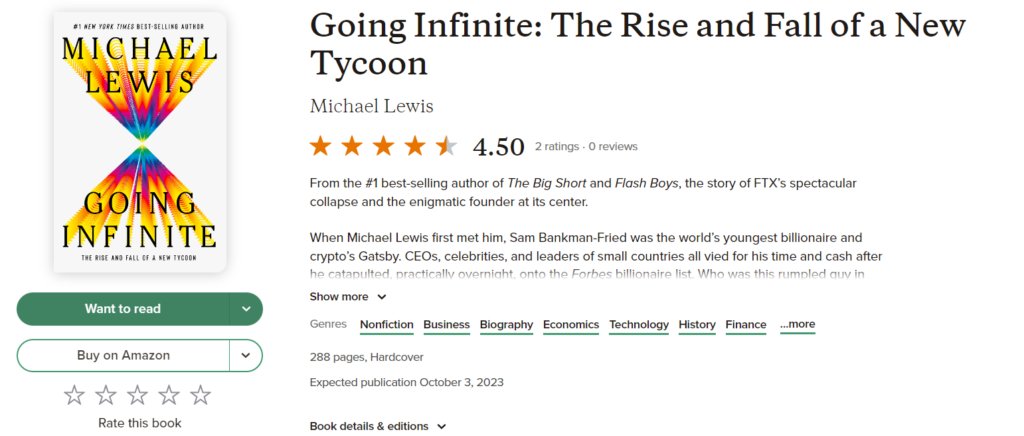Image resolution: width=1024 pixels, height=436 pixels.
Task: Rate this book two stars
Action: point(106,395)
